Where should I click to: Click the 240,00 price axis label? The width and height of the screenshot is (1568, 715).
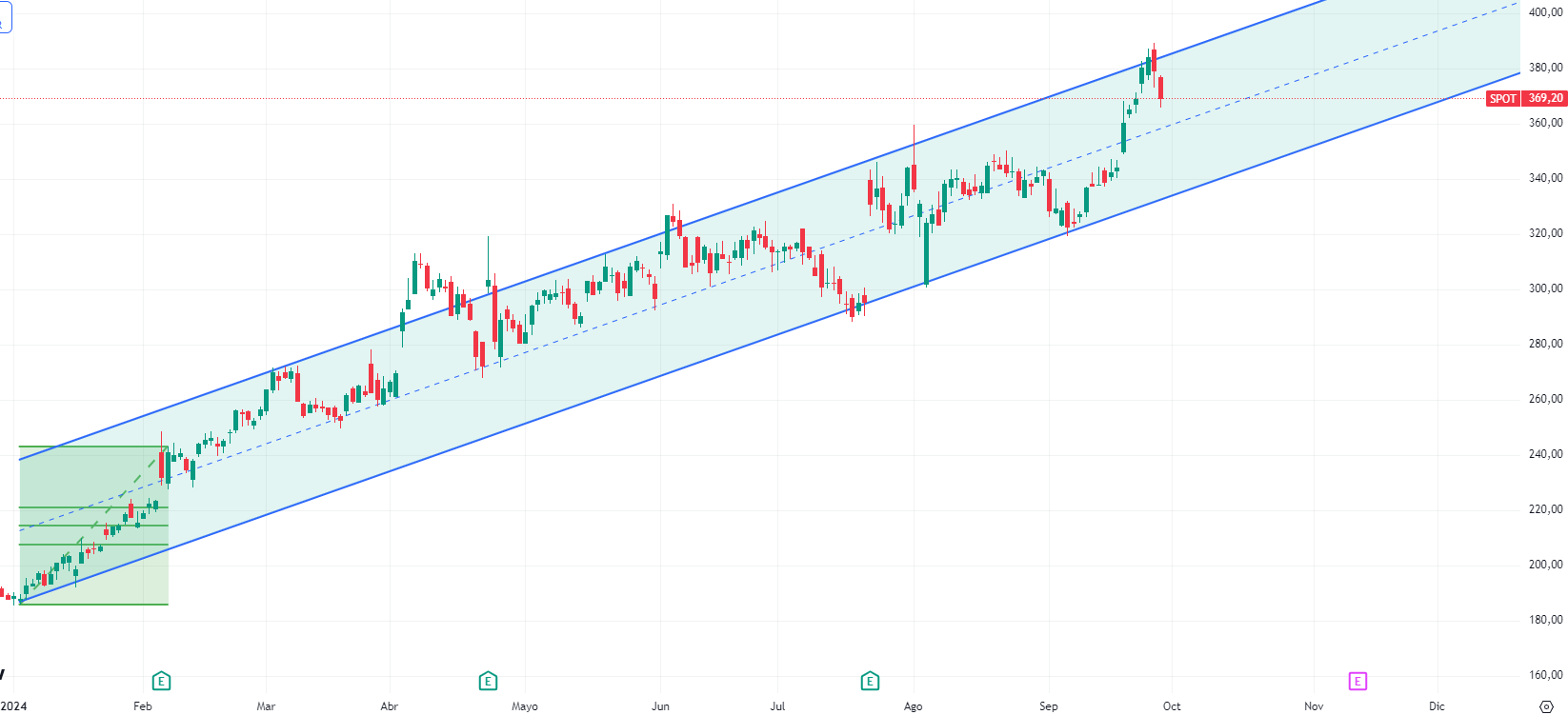coord(1545,454)
